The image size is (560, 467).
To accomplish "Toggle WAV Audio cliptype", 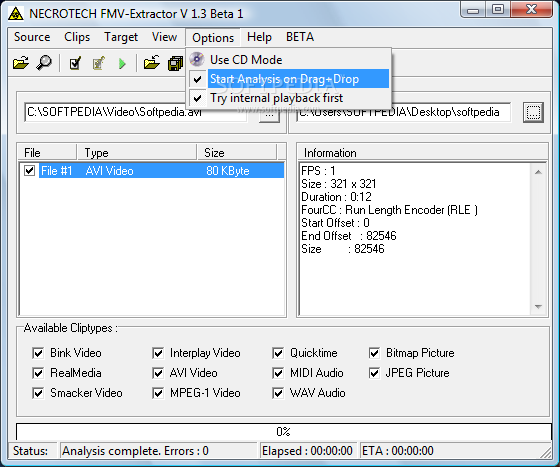I will 278,393.
